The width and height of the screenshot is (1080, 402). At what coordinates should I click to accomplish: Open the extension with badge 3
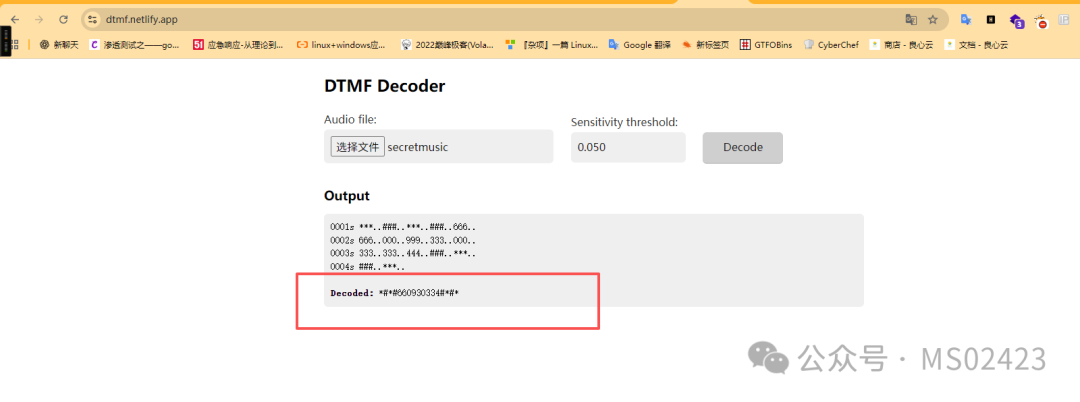point(1017,21)
